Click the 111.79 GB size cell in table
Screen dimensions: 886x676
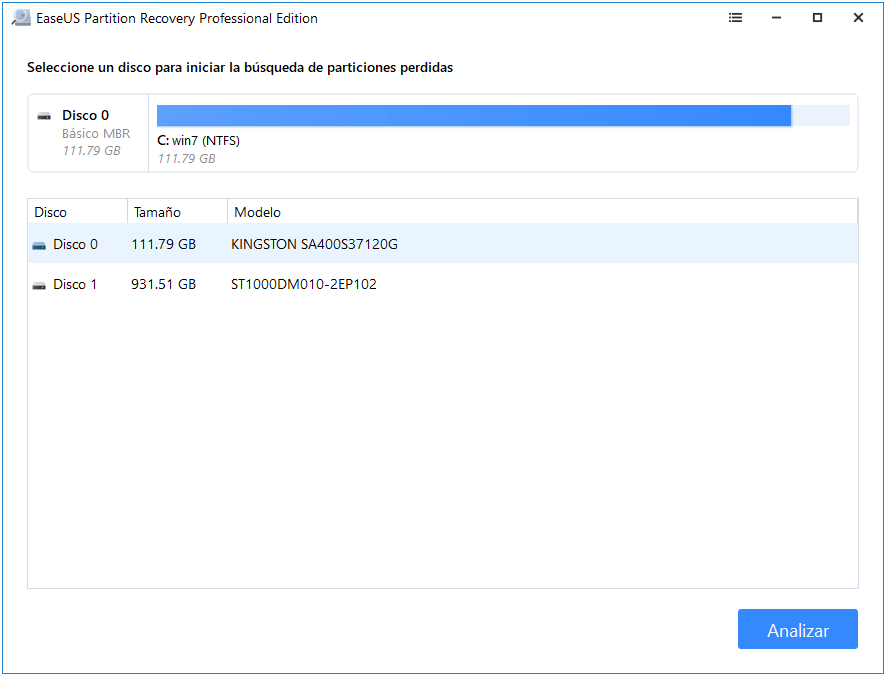pyautogui.click(x=164, y=244)
